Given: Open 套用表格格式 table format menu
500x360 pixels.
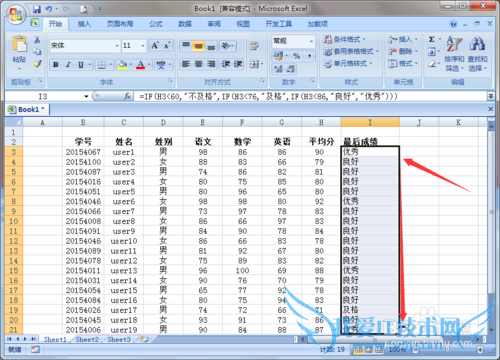Looking at the screenshot, I should click(351, 51).
